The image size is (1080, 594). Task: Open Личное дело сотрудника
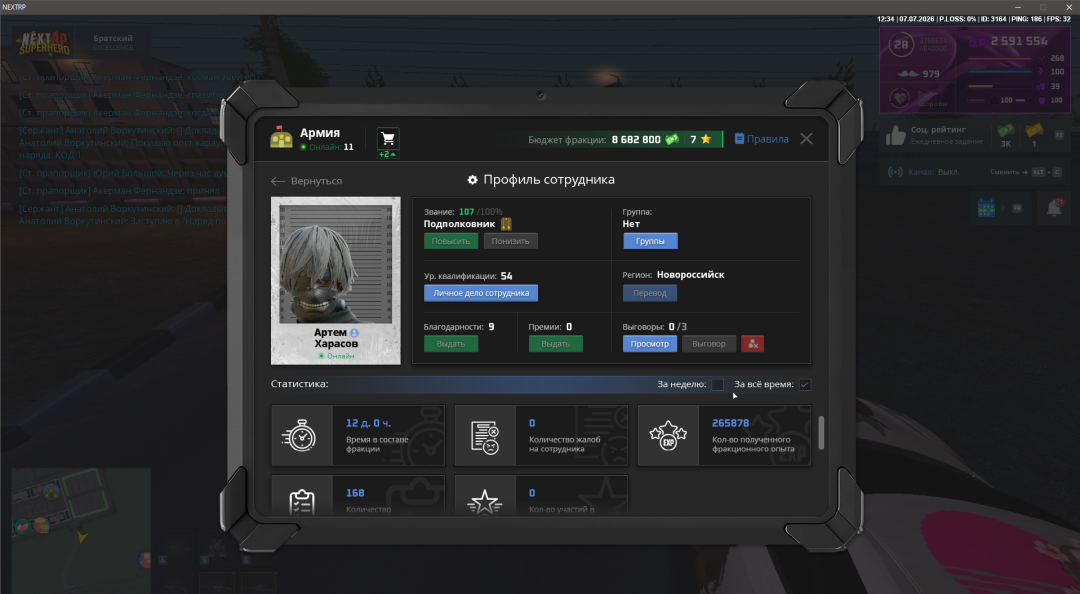(x=481, y=293)
